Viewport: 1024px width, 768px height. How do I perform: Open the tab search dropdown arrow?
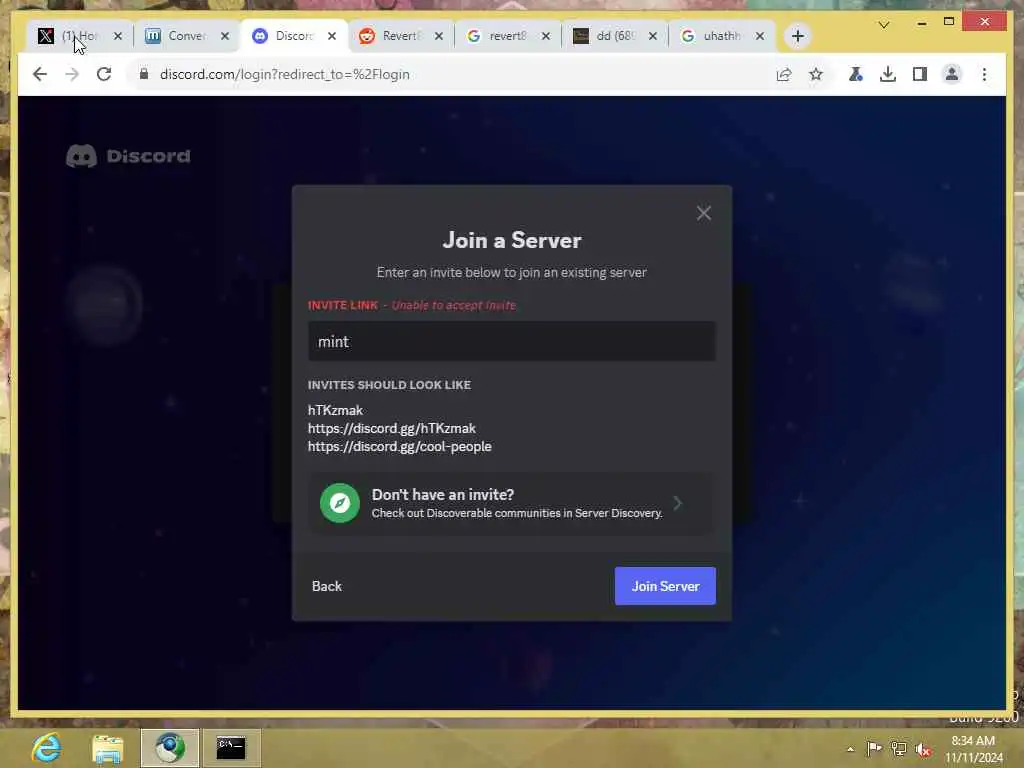point(884,25)
